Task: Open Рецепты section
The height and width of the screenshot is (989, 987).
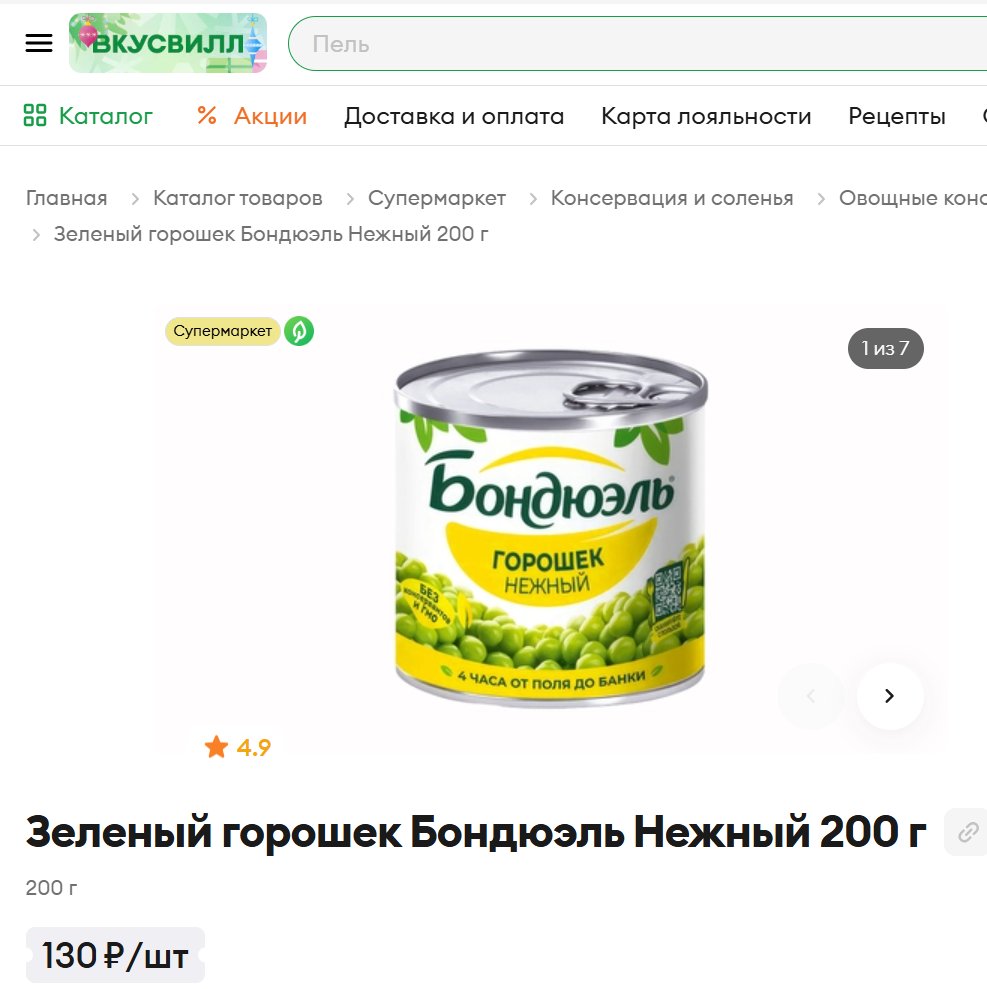Action: [x=897, y=116]
